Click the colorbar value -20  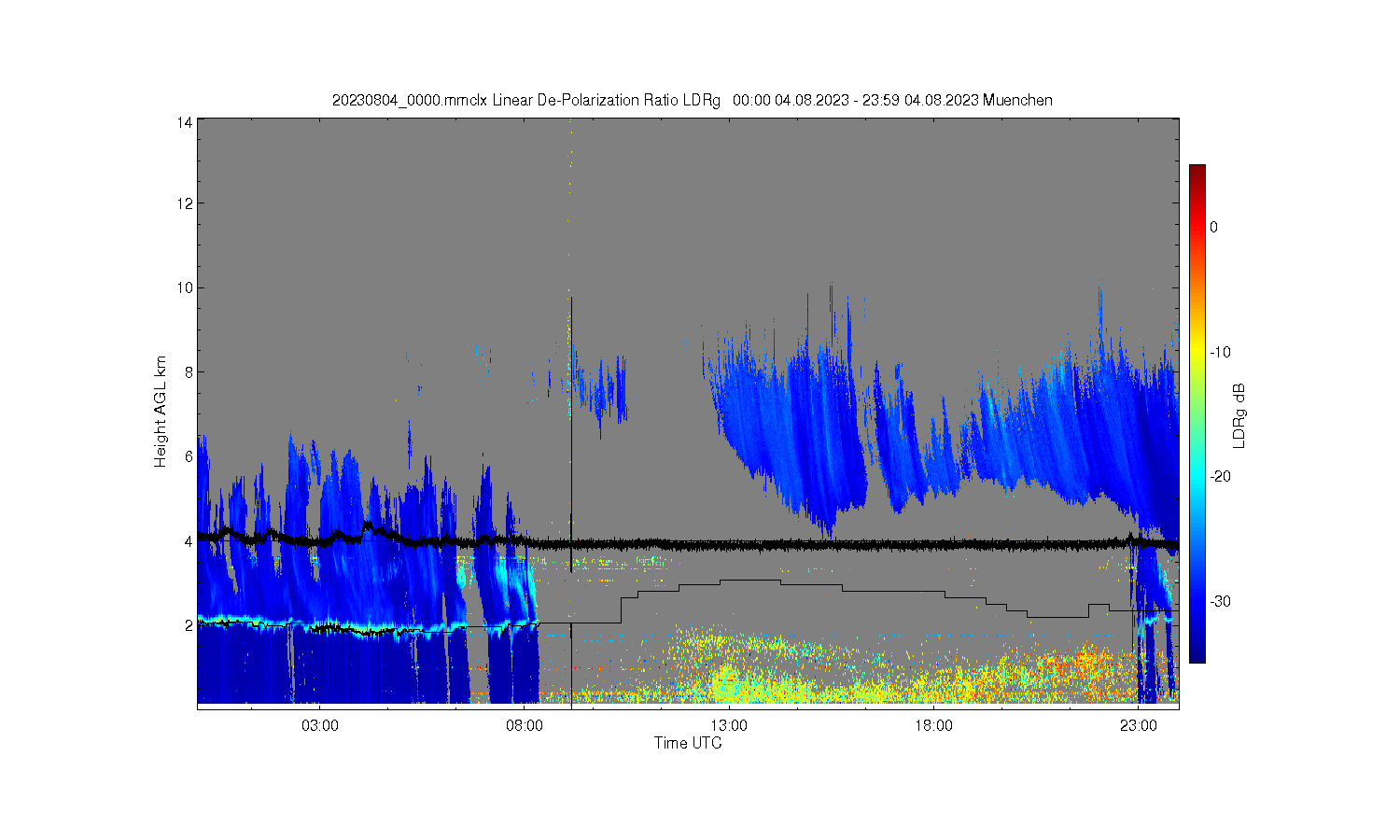(1221, 476)
